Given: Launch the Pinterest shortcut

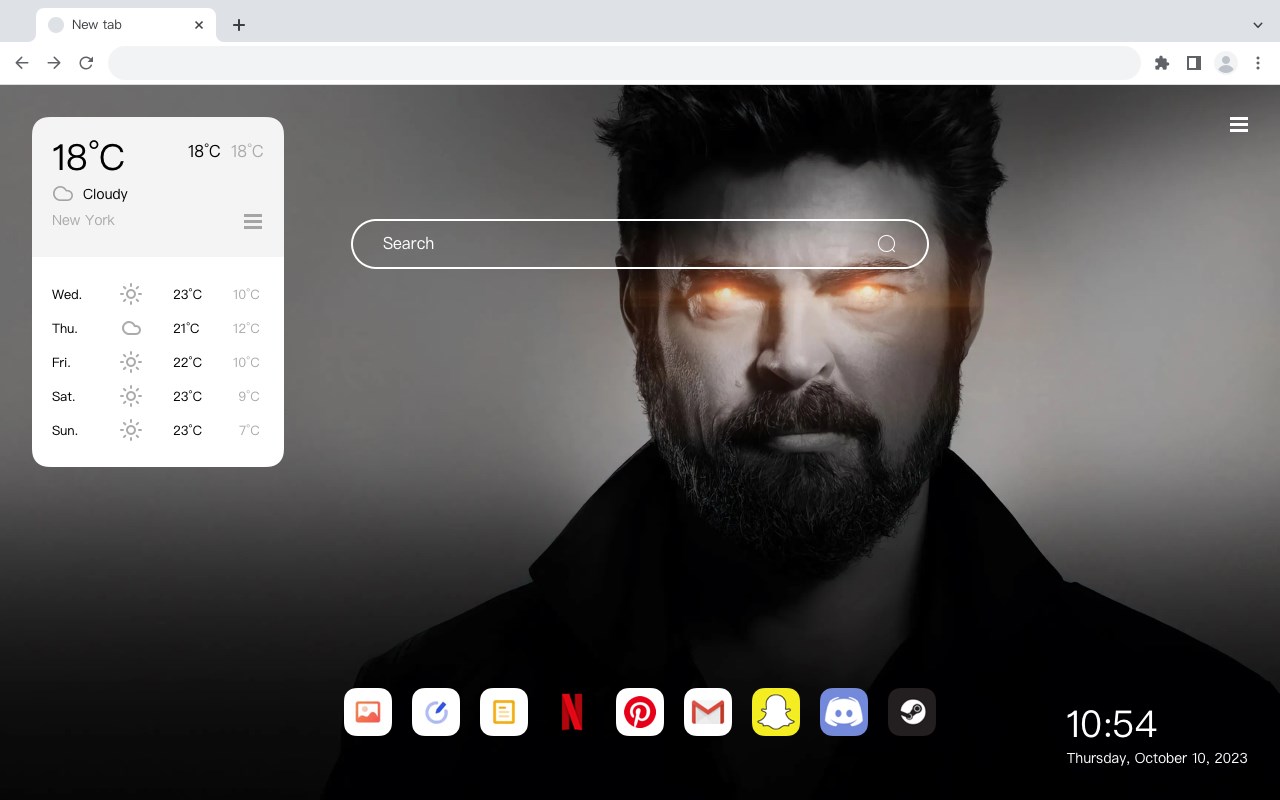Looking at the screenshot, I should (640, 712).
